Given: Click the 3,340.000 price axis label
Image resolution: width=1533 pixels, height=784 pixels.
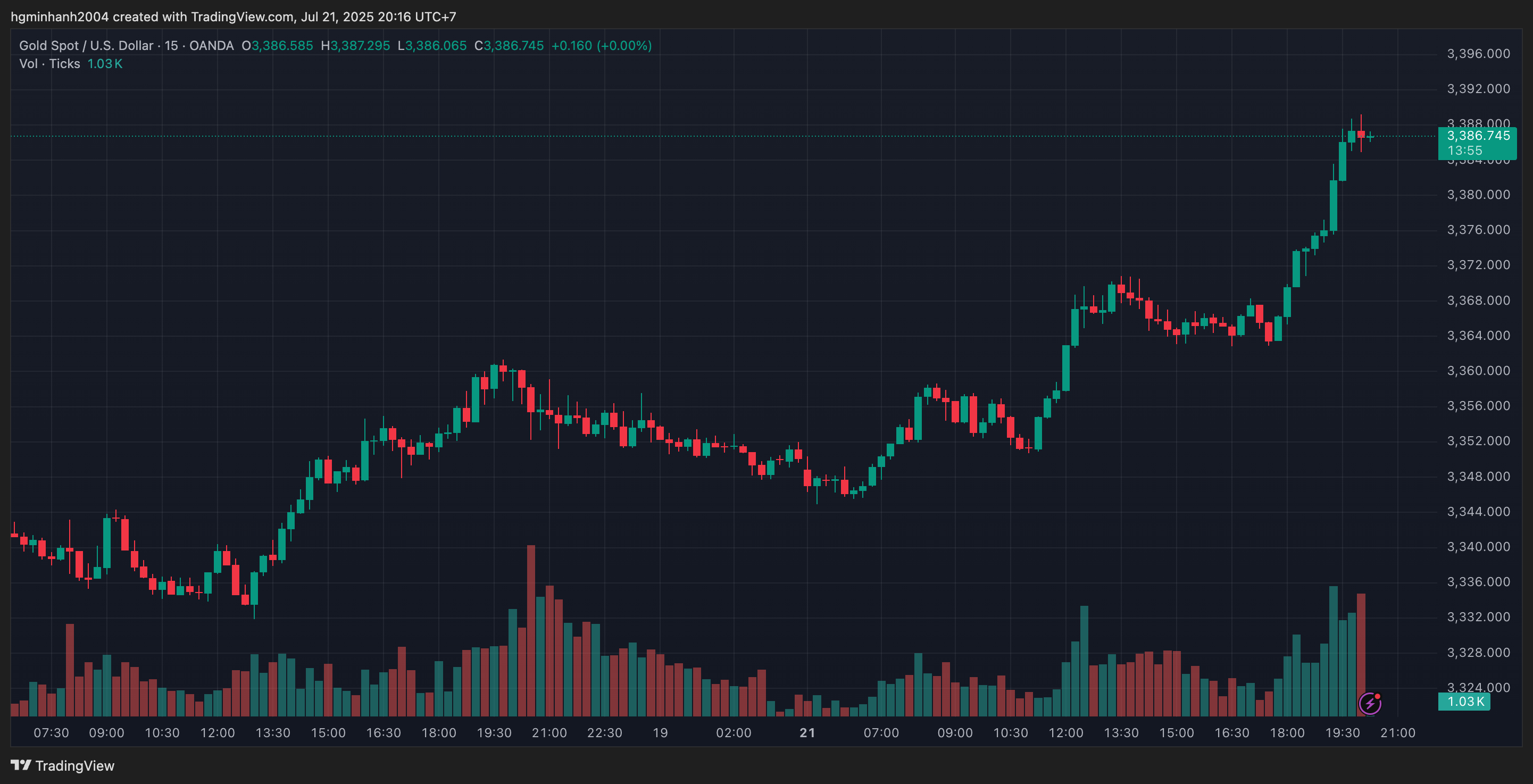Looking at the screenshot, I should pos(1478,546).
